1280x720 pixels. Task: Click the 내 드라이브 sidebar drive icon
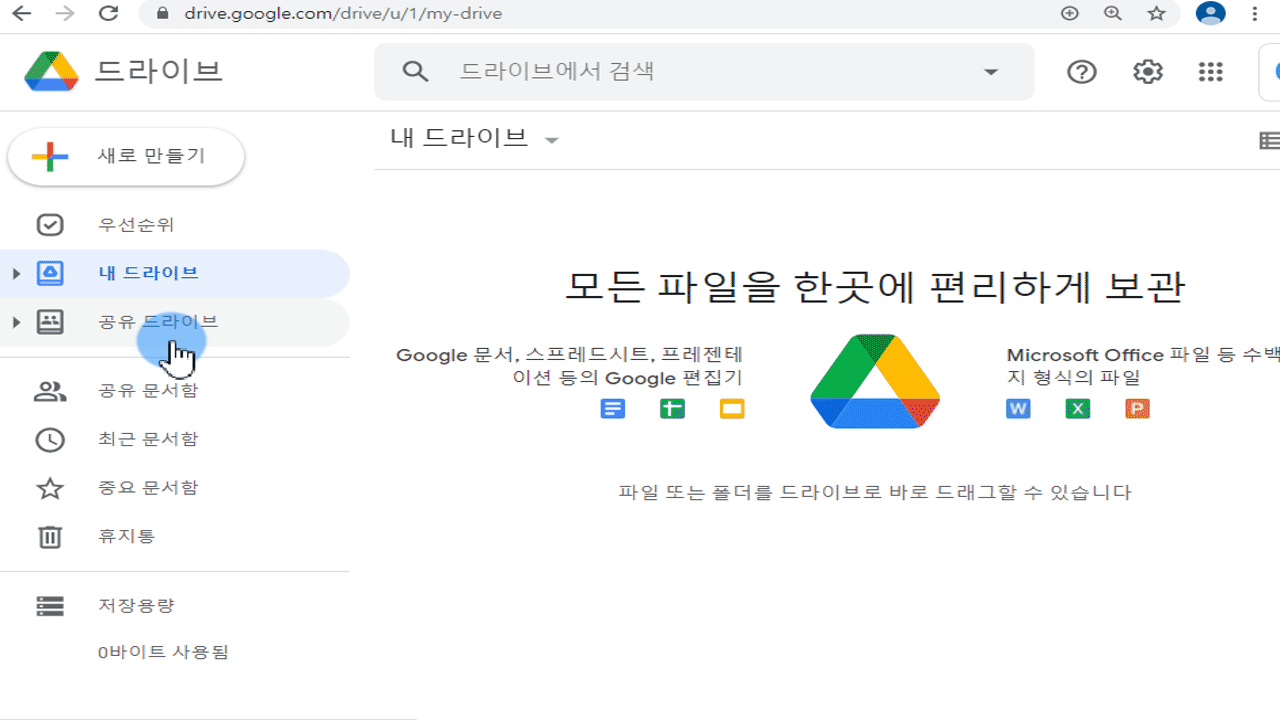tap(50, 273)
